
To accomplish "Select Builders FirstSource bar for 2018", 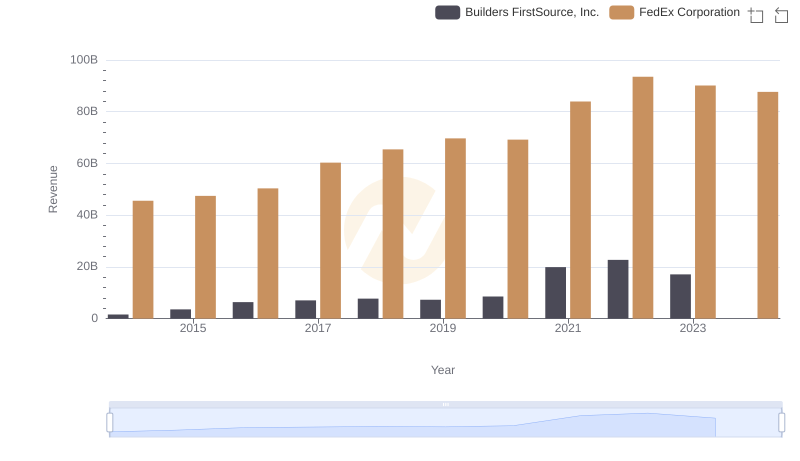I will coord(368,309).
